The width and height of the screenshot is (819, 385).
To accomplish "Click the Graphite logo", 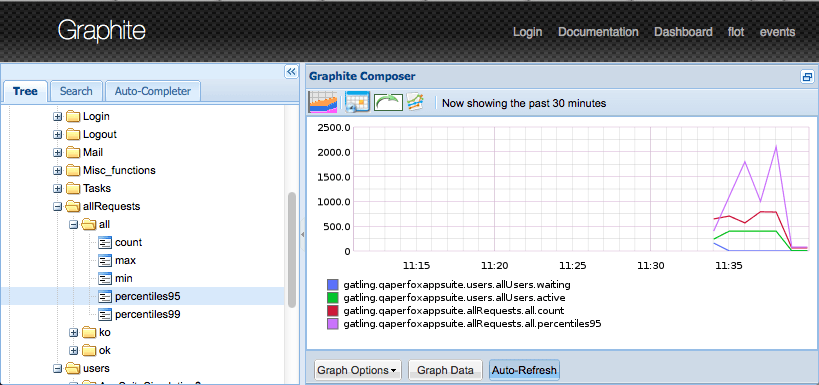I will click(x=101, y=31).
